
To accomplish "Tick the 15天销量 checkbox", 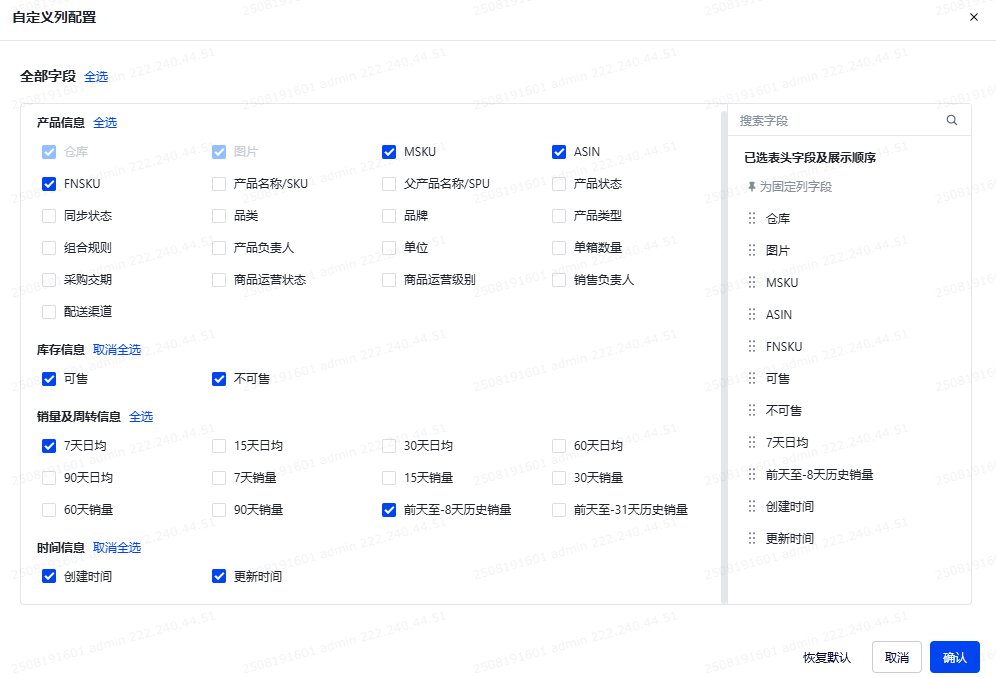I will coord(389,477).
